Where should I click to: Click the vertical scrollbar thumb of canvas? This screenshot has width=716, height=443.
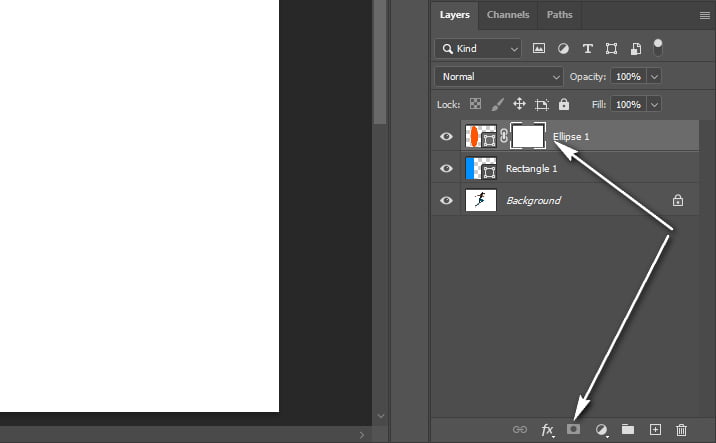click(380, 62)
